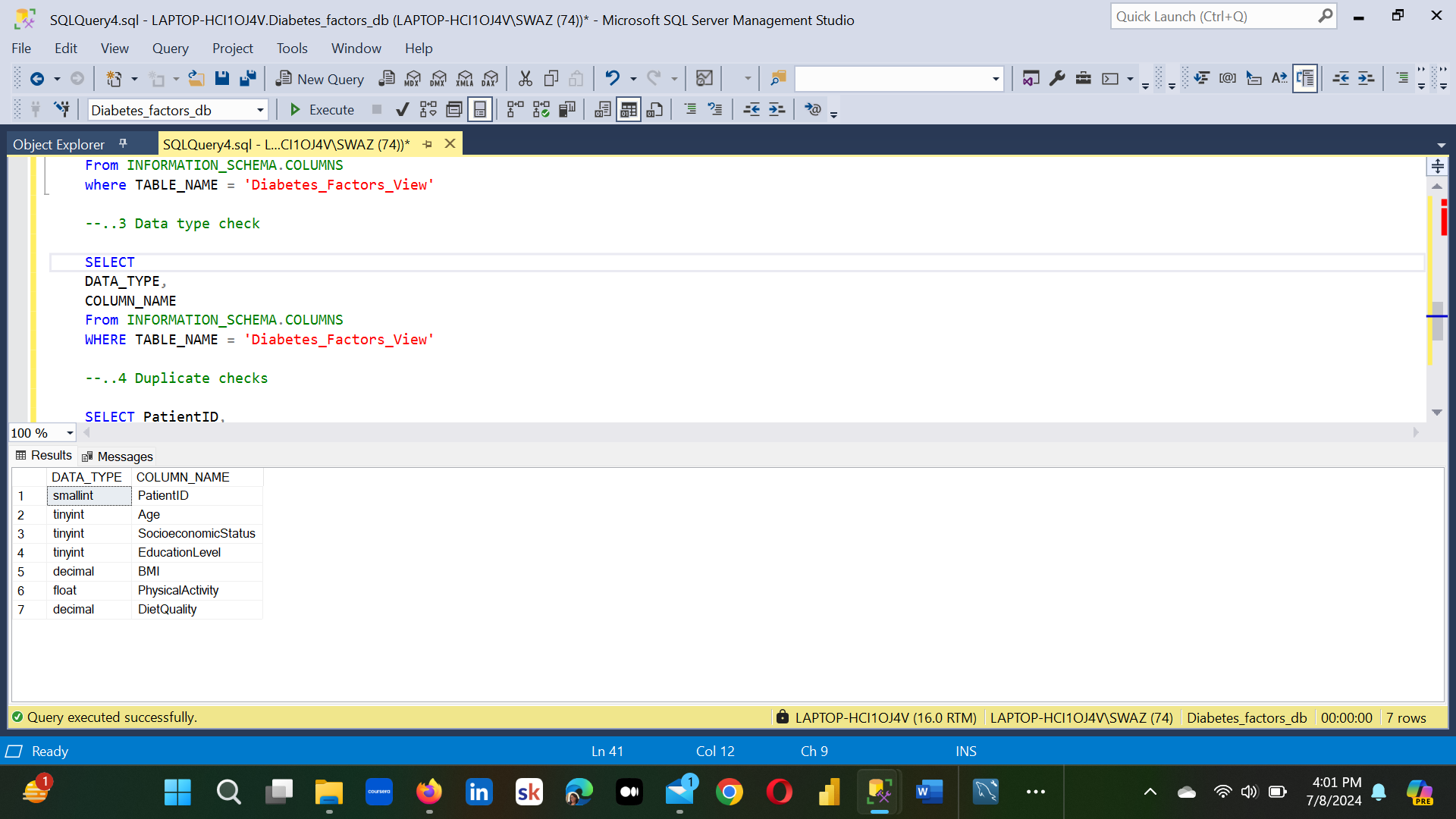This screenshot has height=819, width=1456.
Task: Click the Change Connection icon
Action: coord(62,110)
